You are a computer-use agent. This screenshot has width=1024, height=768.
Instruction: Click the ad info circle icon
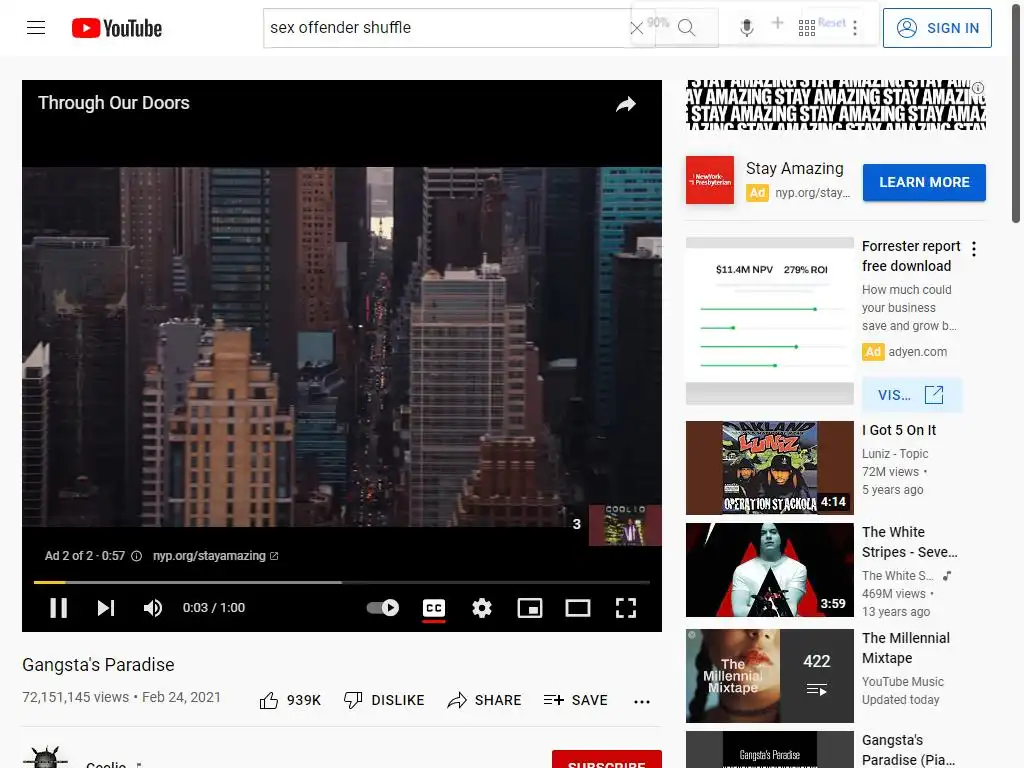click(x=136, y=556)
